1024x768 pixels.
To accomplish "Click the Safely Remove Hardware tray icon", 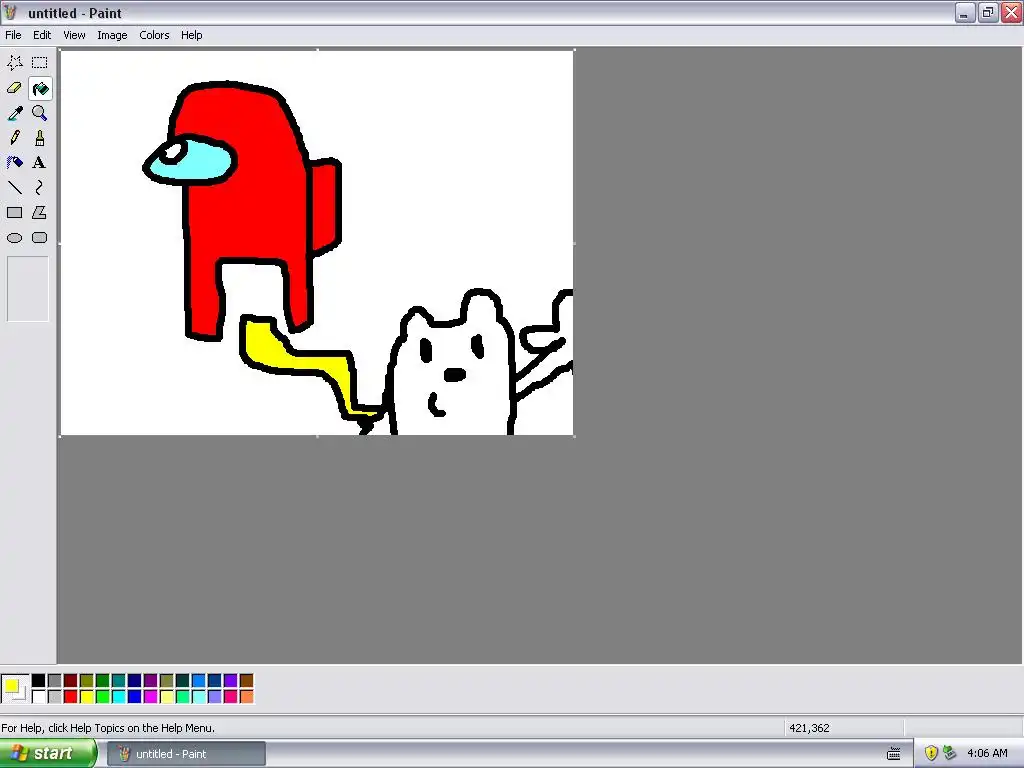I will point(950,754).
